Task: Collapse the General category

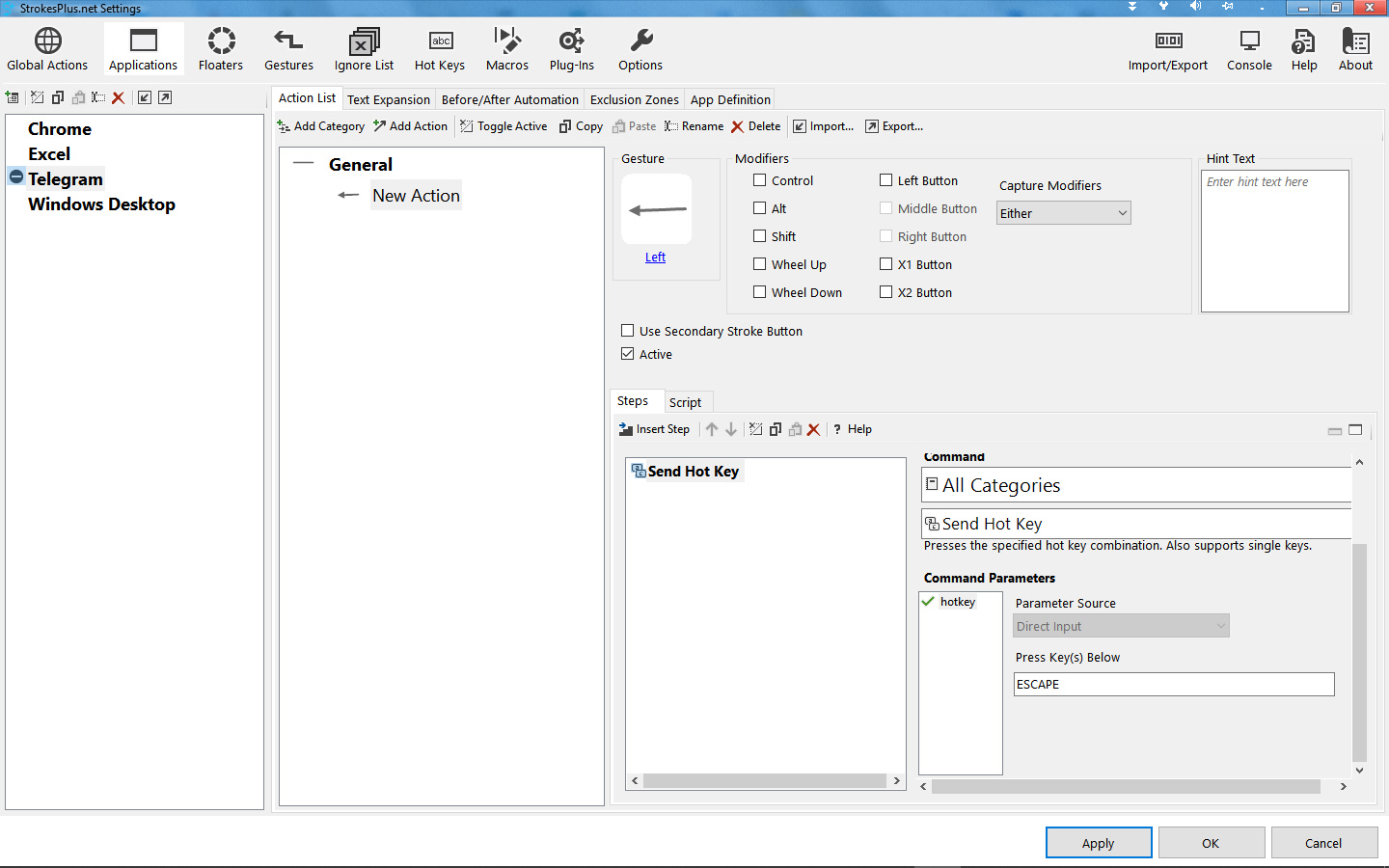Action: coord(304,164)
